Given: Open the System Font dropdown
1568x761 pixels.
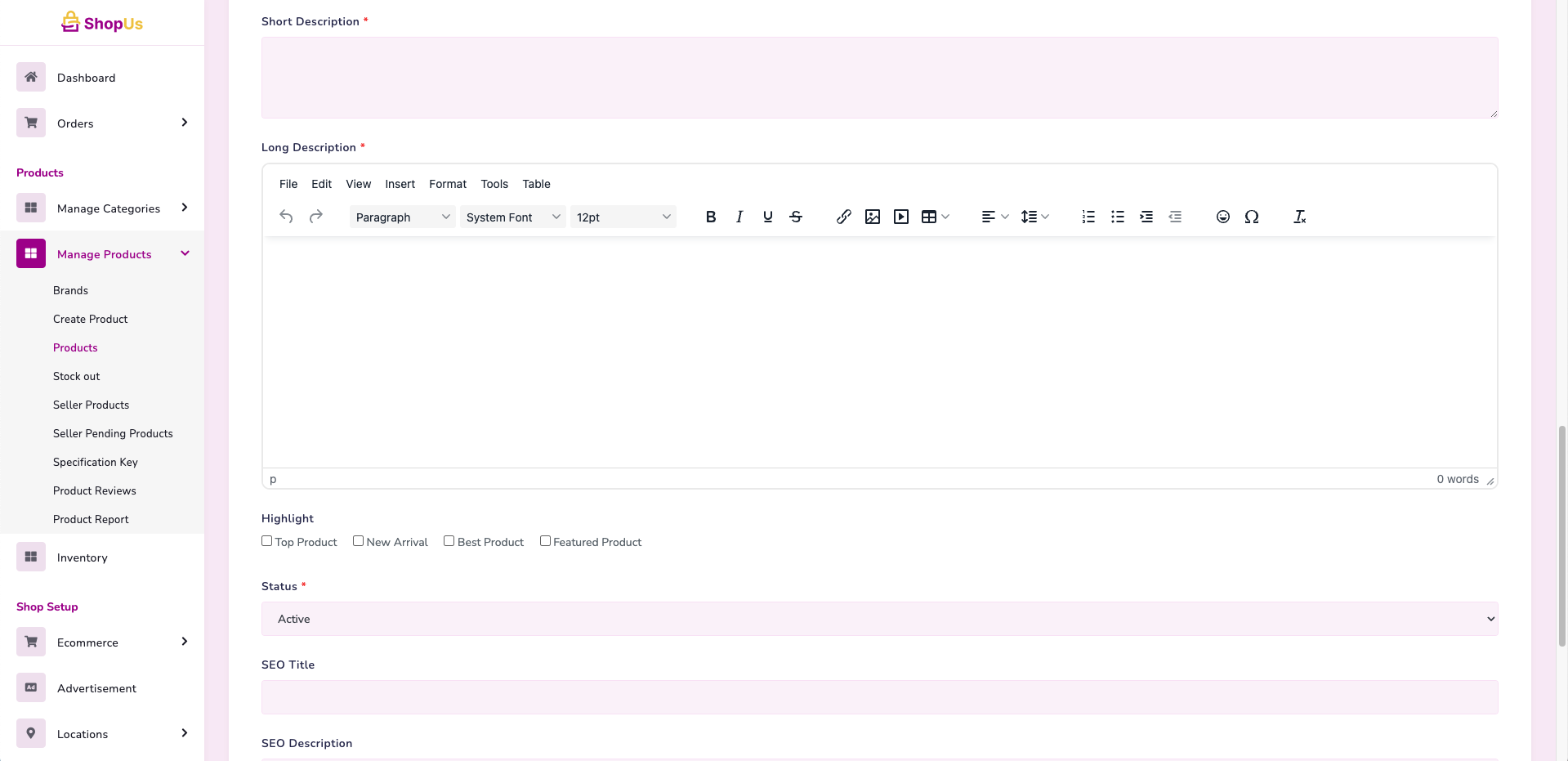Looking at the screenshot, I should [x=512, y=217].
